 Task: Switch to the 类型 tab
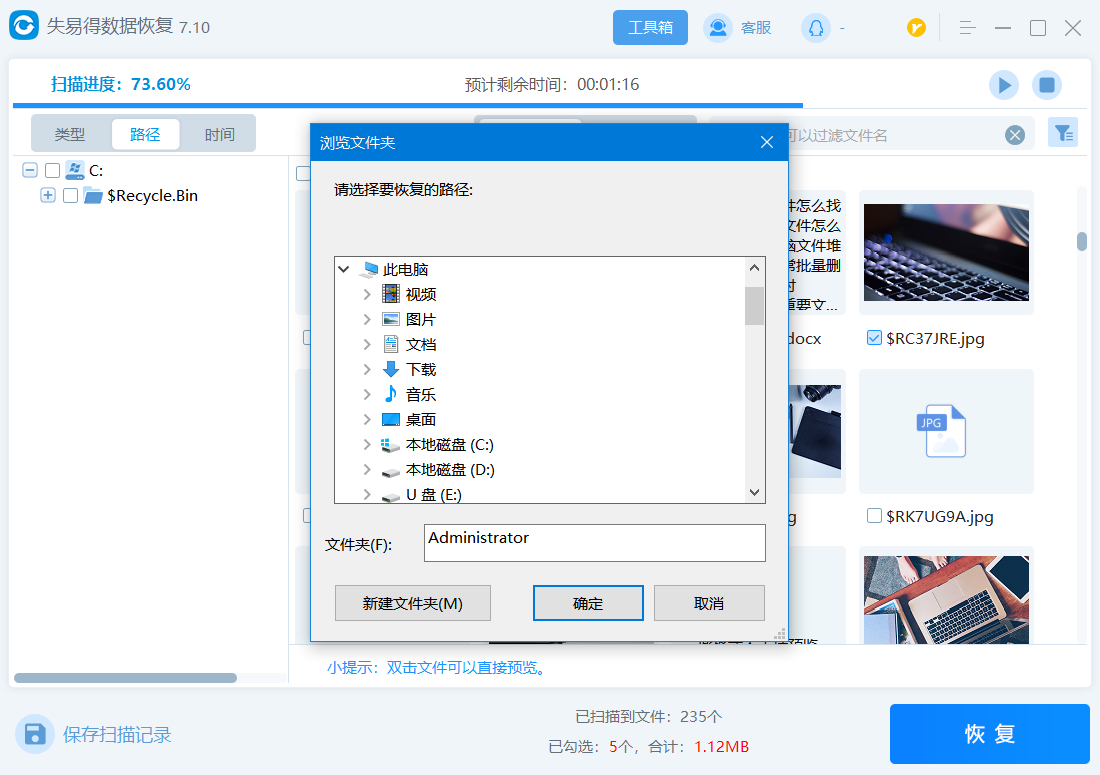pyautogui.click(x=70, y=134)
